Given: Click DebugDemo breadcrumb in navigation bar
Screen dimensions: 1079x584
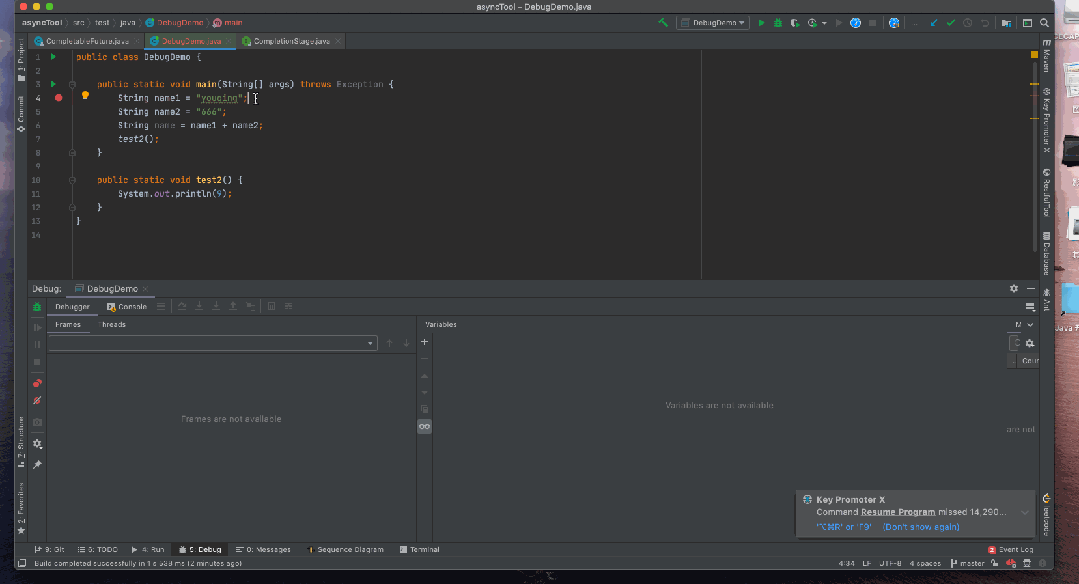Looking at the screenshot, I should 175,23.
